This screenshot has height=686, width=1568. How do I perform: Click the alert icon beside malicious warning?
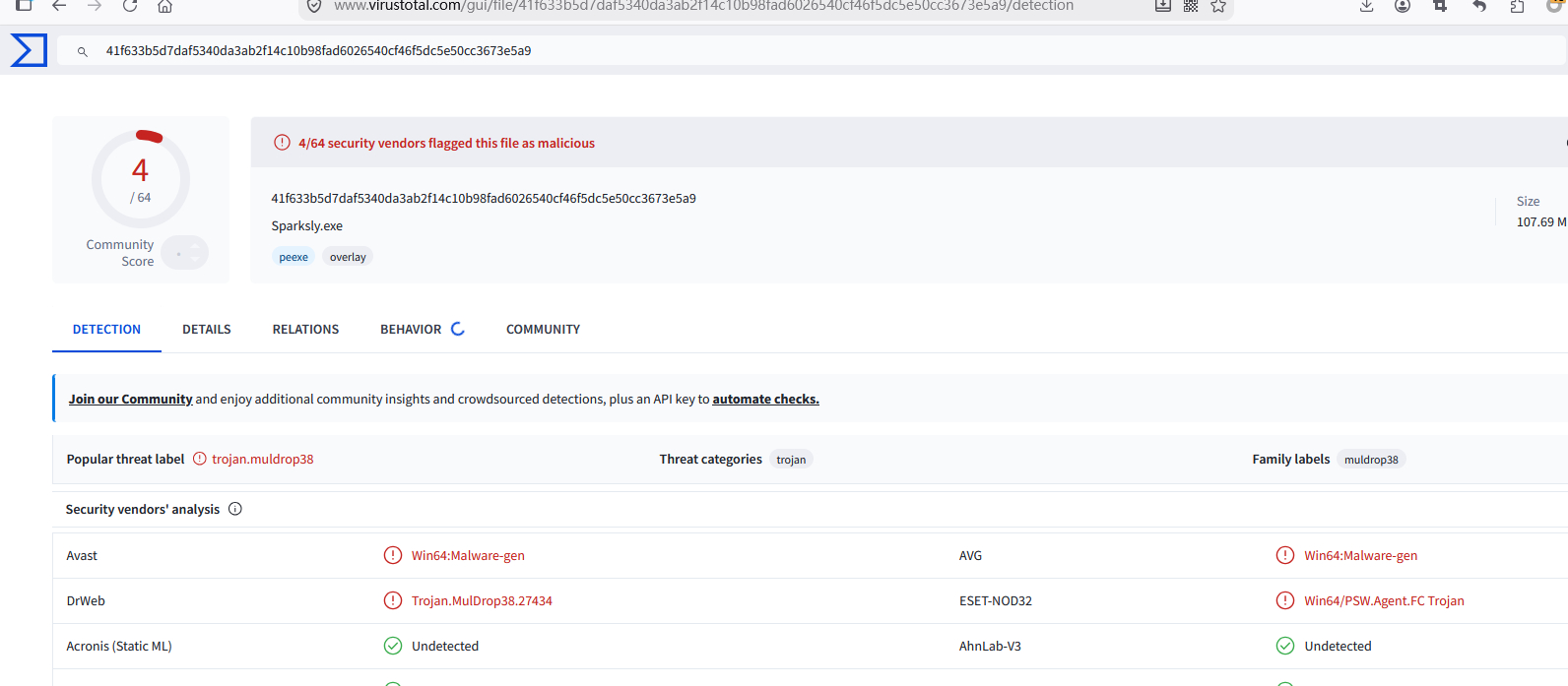[x=282, y=143]
